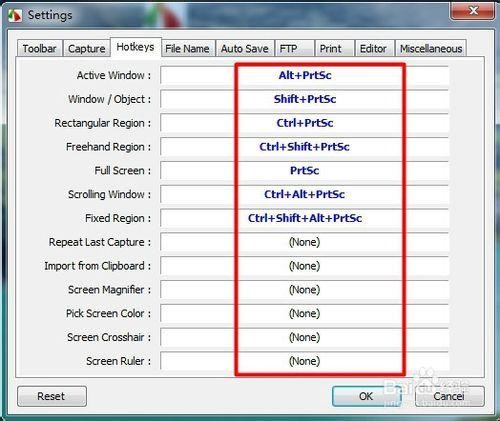This screenshot has width=500, height=421.
Task: Switch to the Toolbar tab
Action: (x=39, y=49)
